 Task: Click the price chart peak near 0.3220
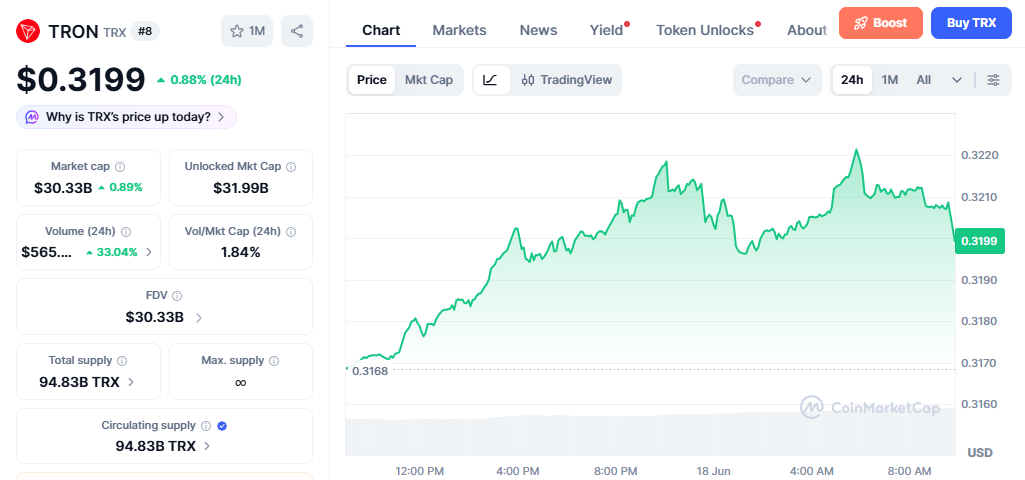(x=856, y=150)
